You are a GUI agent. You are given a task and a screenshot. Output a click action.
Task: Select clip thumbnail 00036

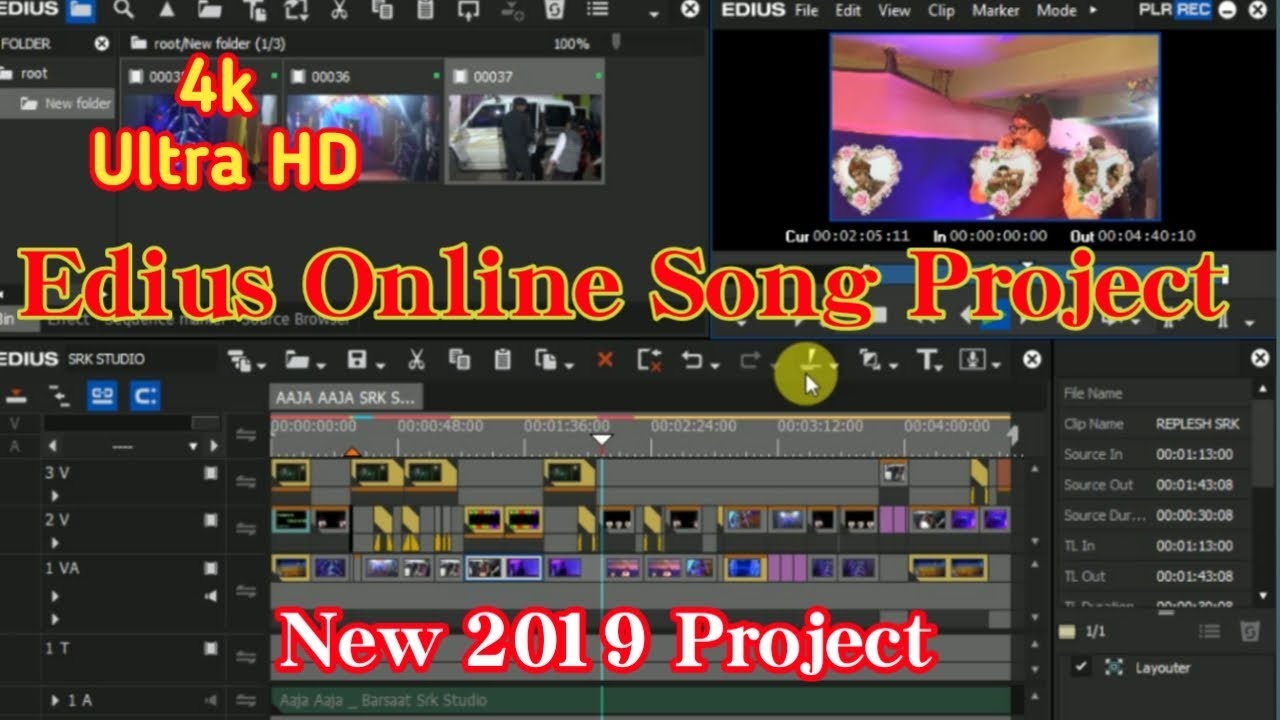click(x=363, y=124)
